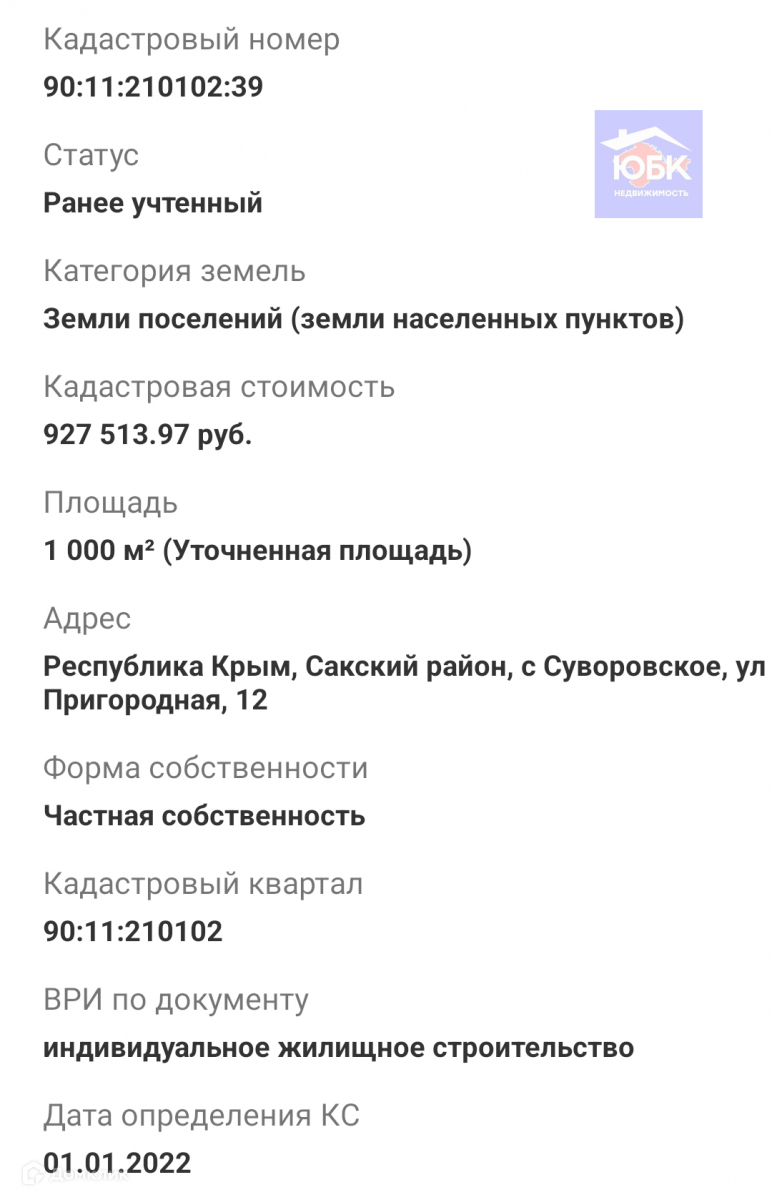Select the Земли поселений category text
The image size is (772, 1200).
[x=364, y=319]
